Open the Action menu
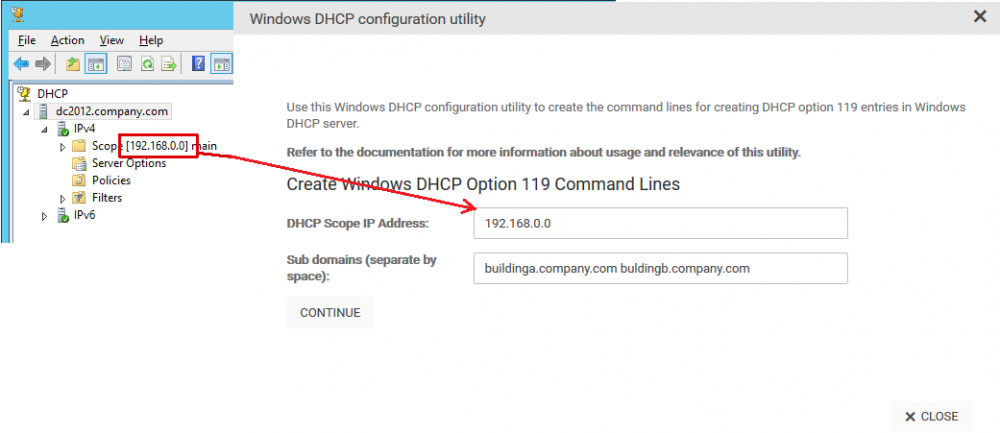Screen dimensions: 1000x433 click(x=67, y=40)
